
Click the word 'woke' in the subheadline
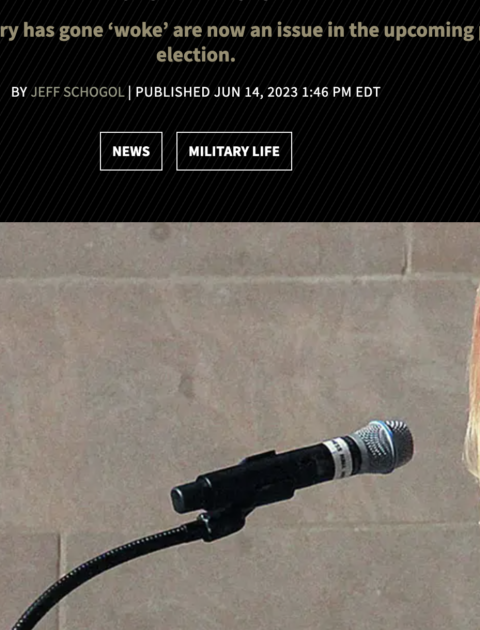click(x=141, y=31)
